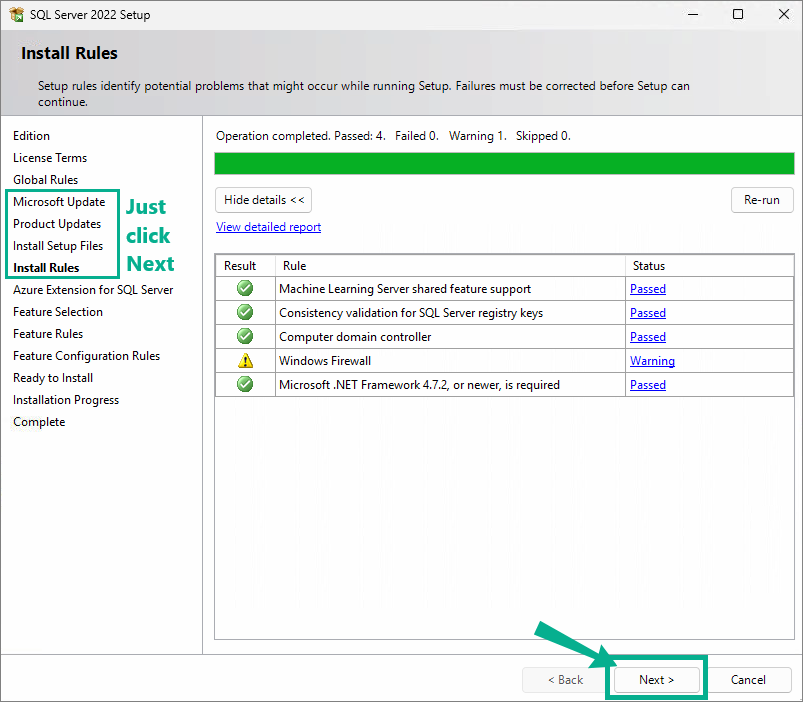This screenshot has width=803, height=702.
Task: Click the Rule column header
Action: click(450, 266)
